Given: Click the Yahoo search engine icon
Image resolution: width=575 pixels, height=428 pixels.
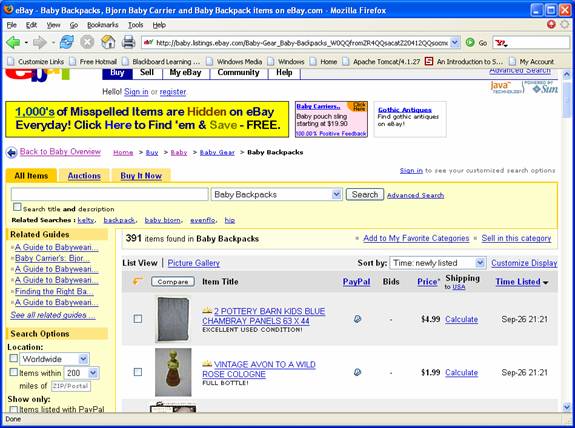Looking at the screenshot, I should click(501, 43).
